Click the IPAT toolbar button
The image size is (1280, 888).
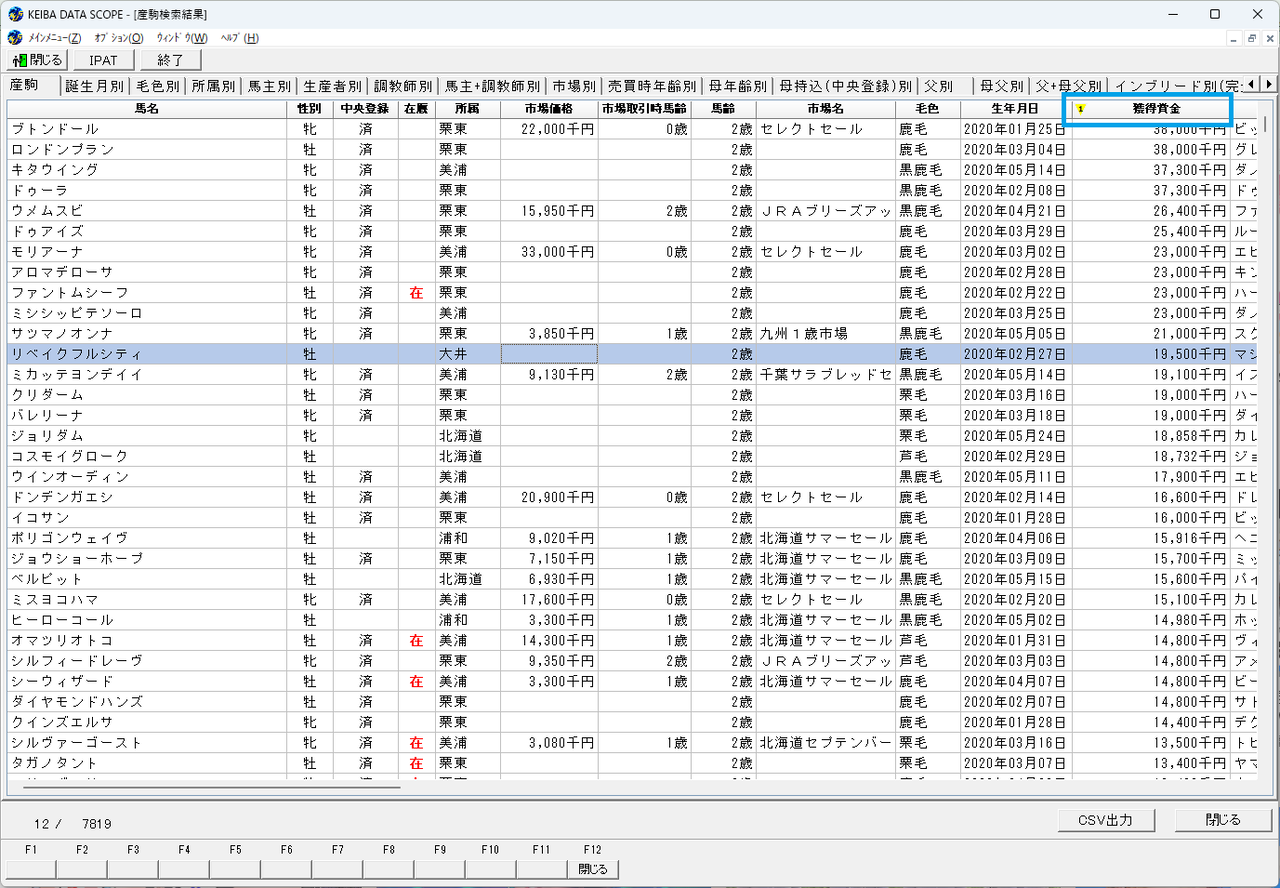pos(103,60)
